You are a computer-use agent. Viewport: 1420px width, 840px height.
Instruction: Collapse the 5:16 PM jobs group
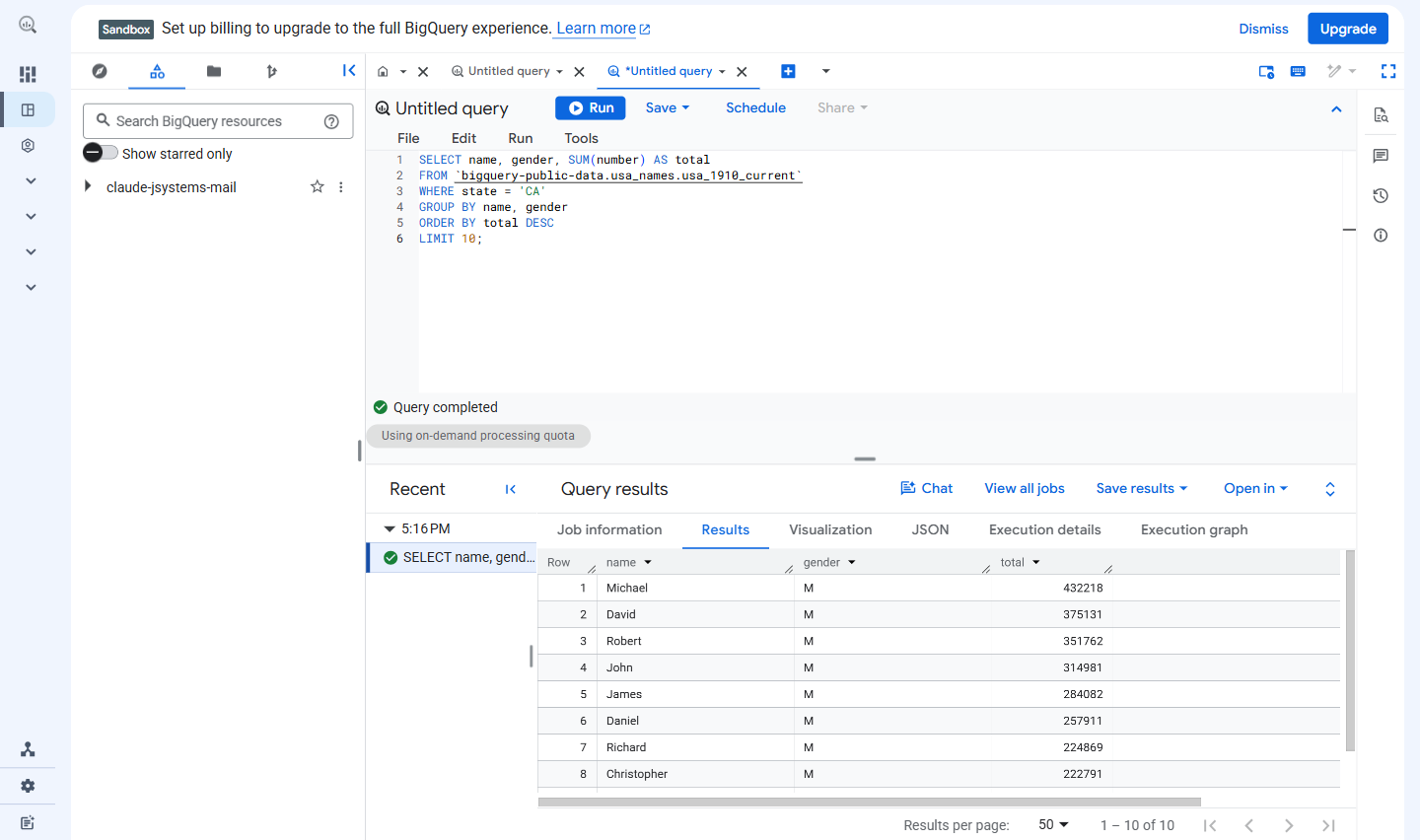click(x=390, y=528)
